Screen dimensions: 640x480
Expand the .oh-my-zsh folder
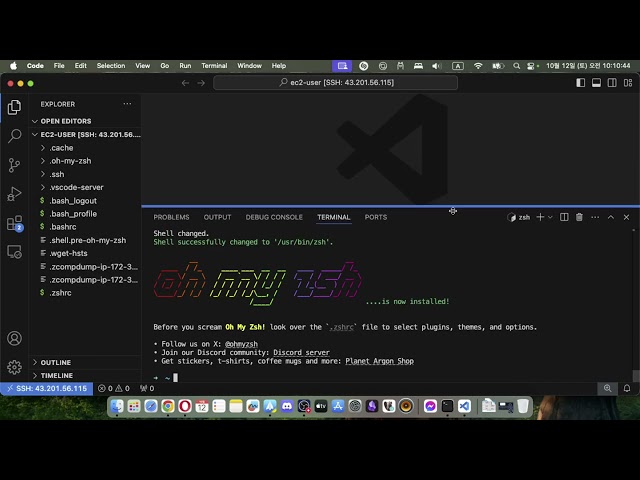click(86, 161)
